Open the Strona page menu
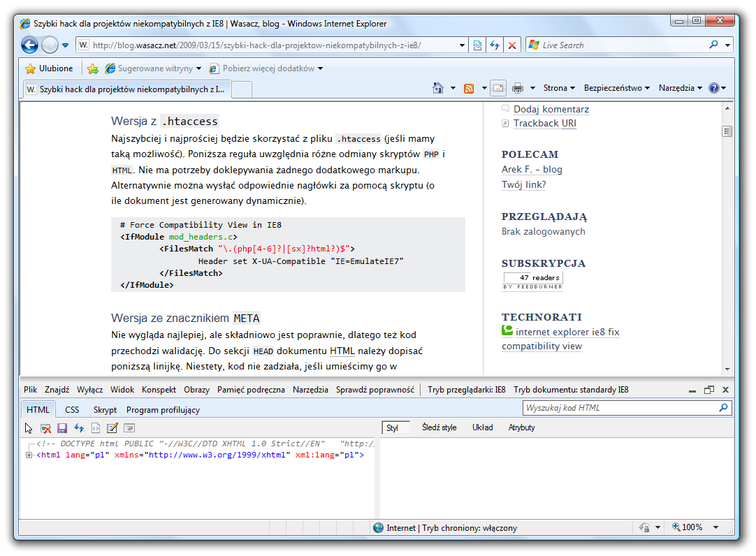Image resolution: width=756 pixels, height=556 pixels. click(559, 88)
